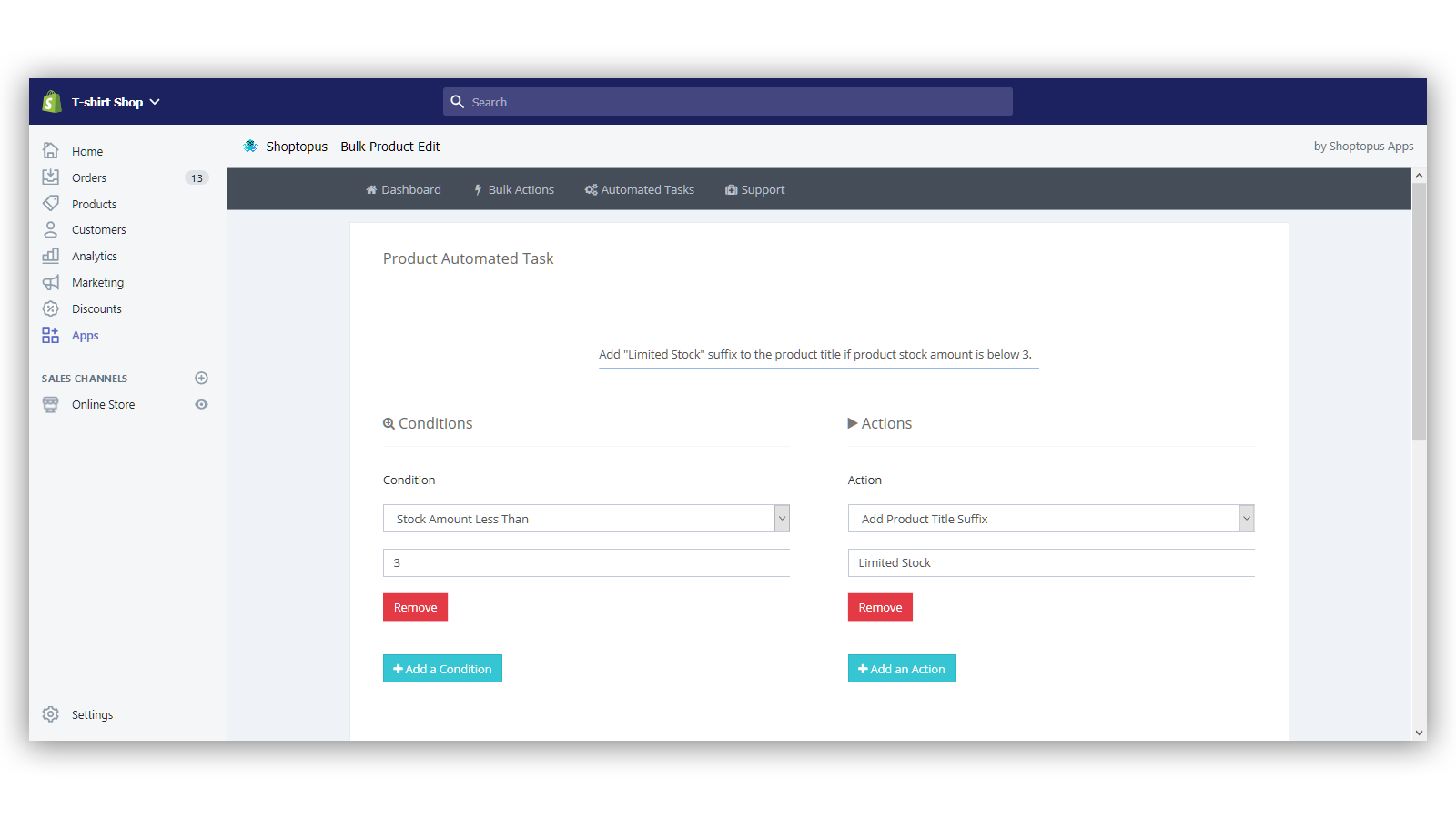Click the vertical scrollbar thumb

tap(1419, 309)
